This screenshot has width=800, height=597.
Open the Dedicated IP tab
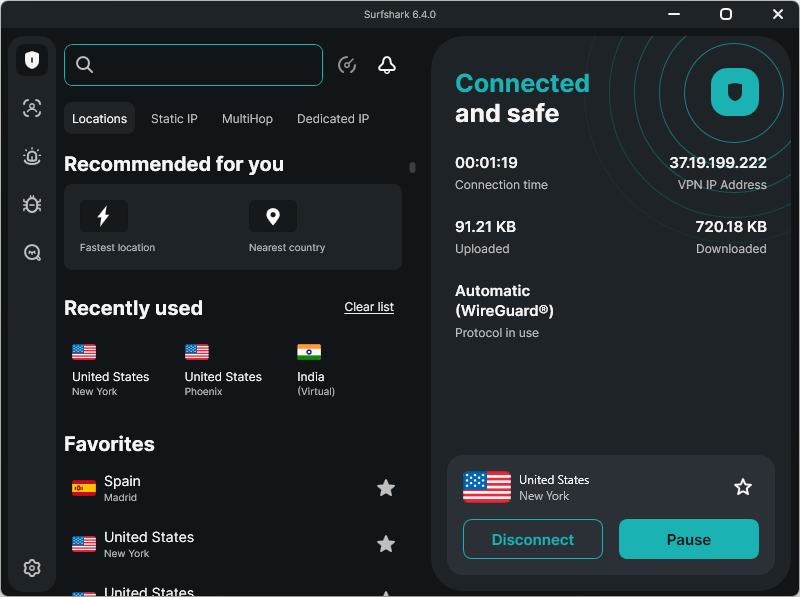333,118
